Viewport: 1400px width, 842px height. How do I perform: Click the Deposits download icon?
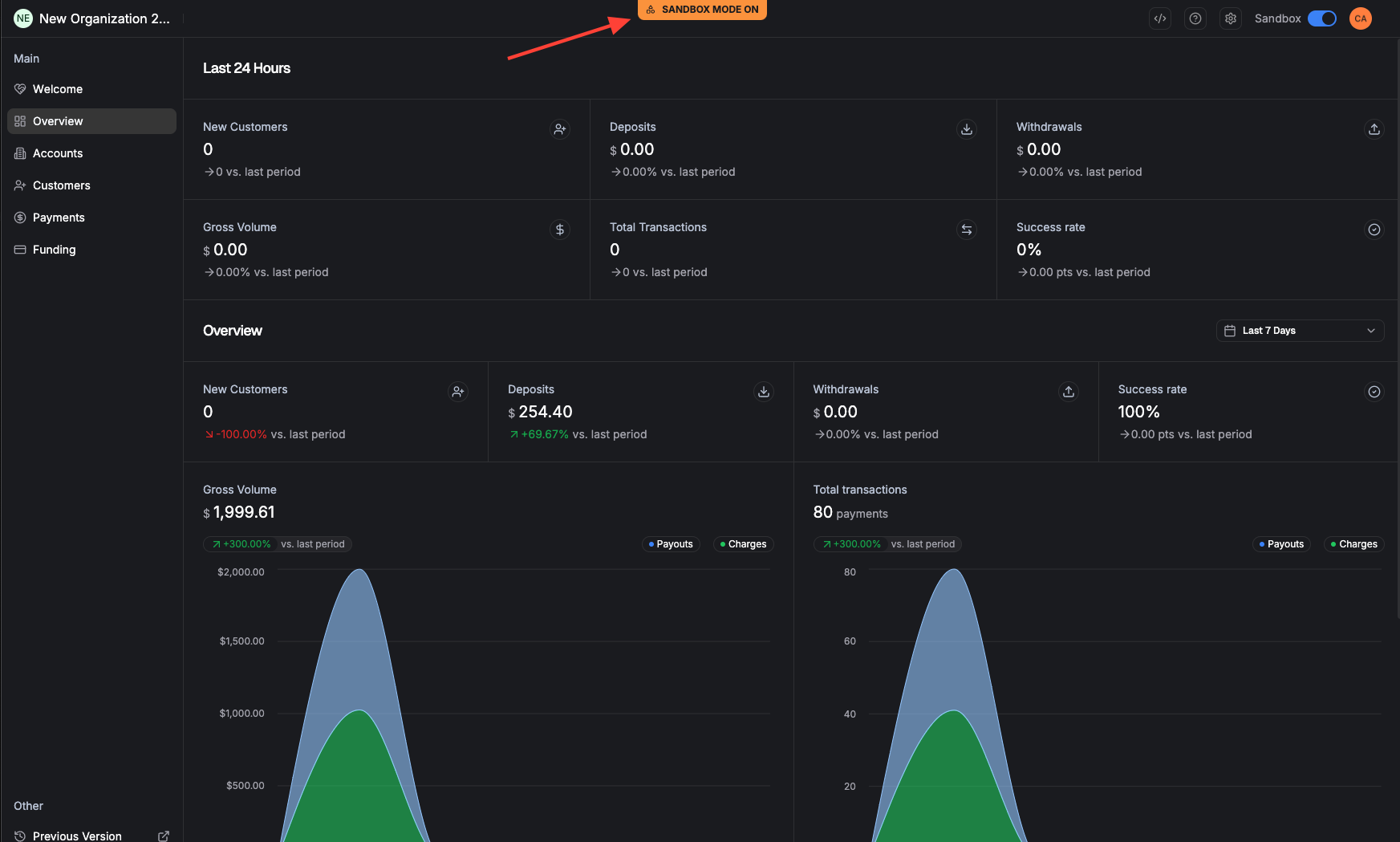tap(966, 129)
